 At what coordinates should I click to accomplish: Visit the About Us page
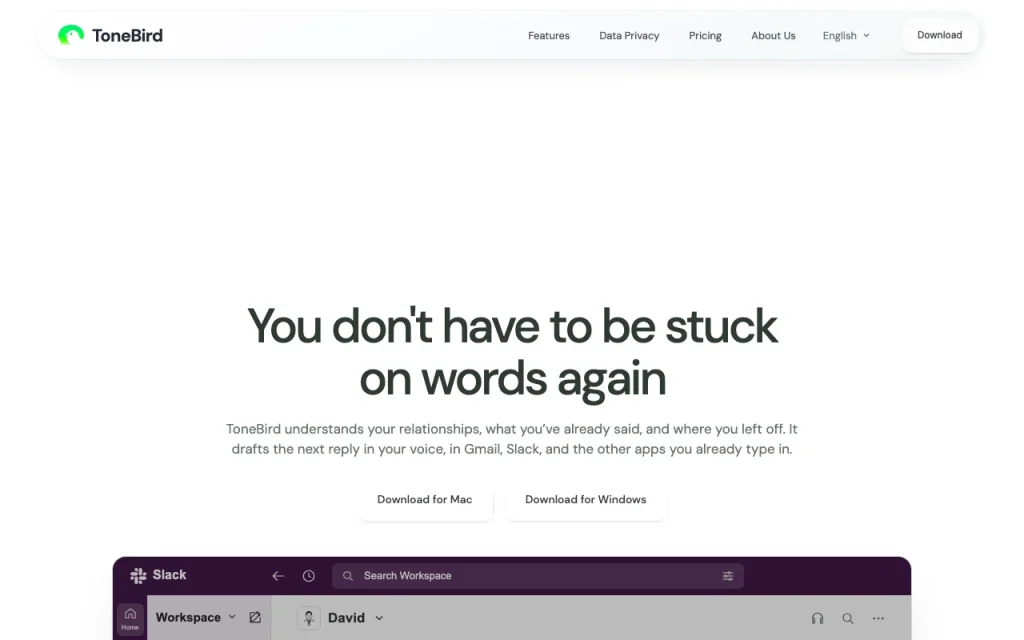(773, 35)
